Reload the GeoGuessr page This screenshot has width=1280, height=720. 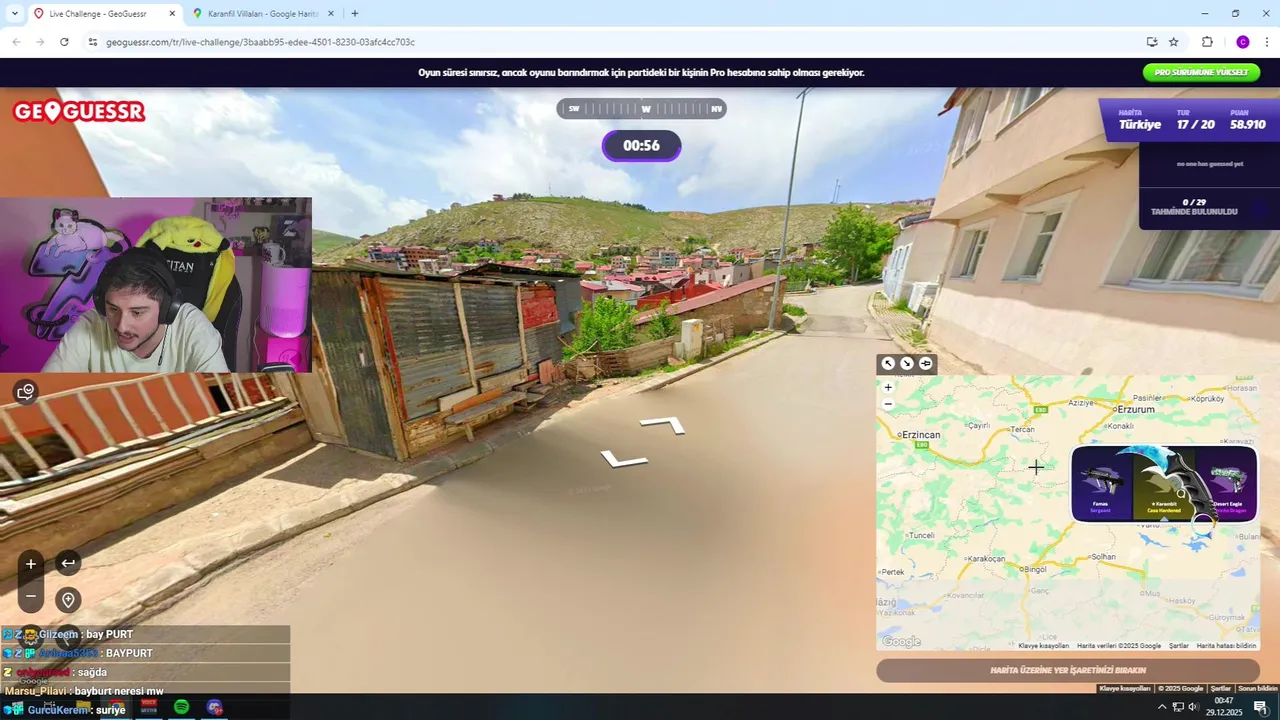(64, 42)
